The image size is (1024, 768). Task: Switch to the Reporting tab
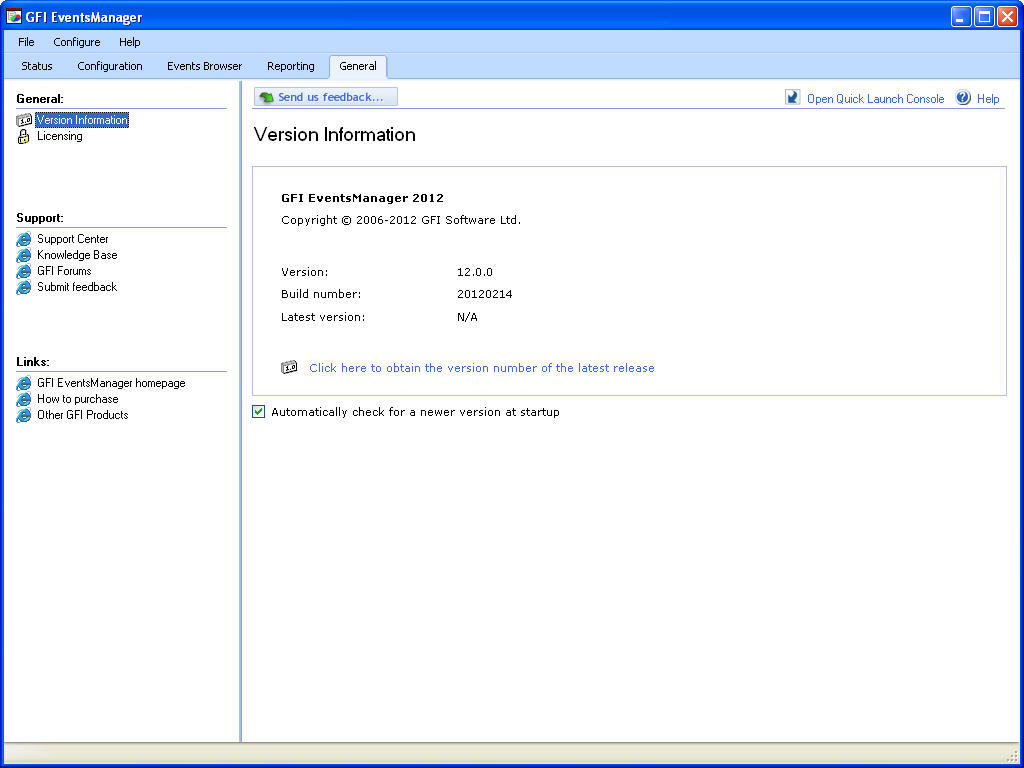click(x=291, y=66)
